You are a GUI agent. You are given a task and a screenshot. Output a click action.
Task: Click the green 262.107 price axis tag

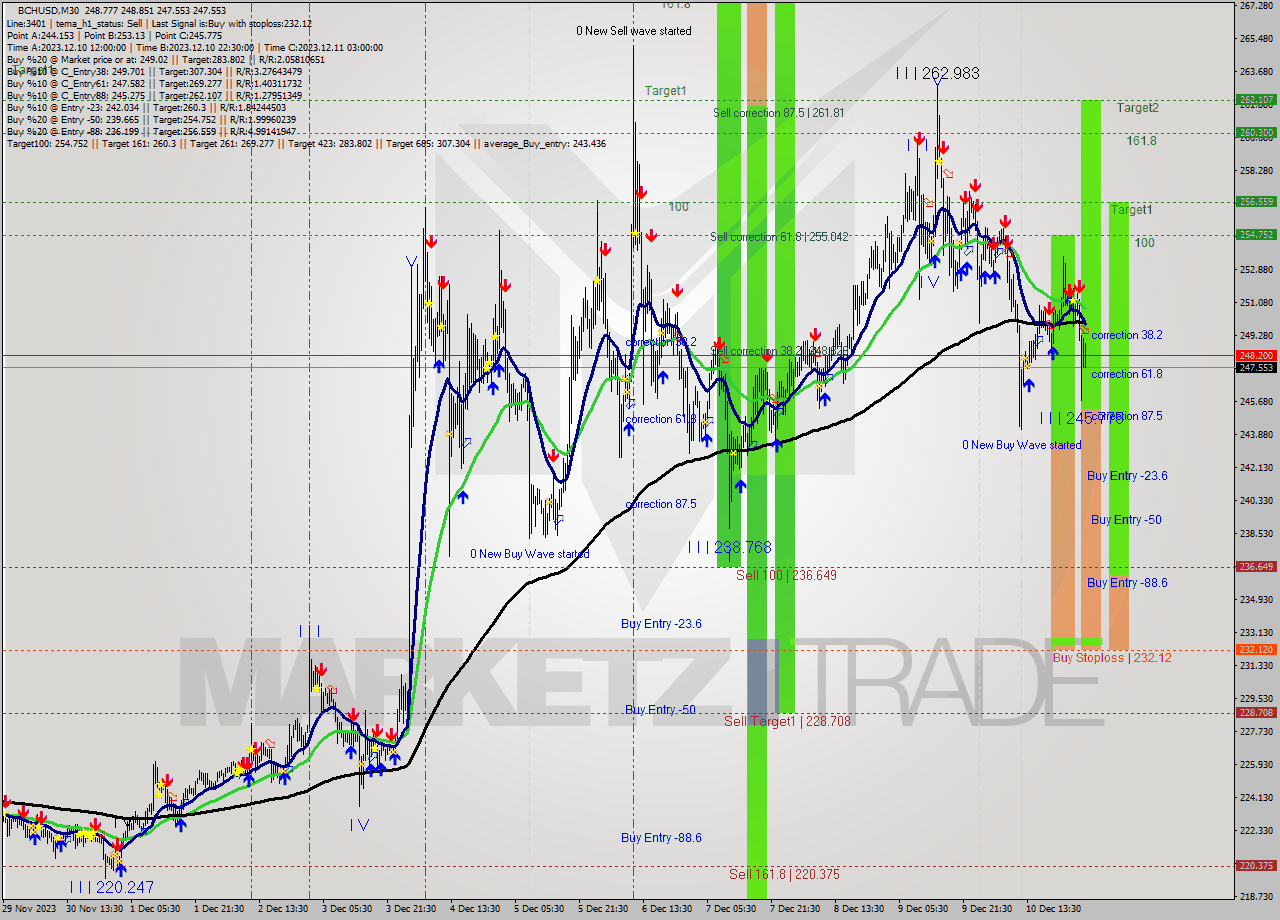coord(1256,100)
